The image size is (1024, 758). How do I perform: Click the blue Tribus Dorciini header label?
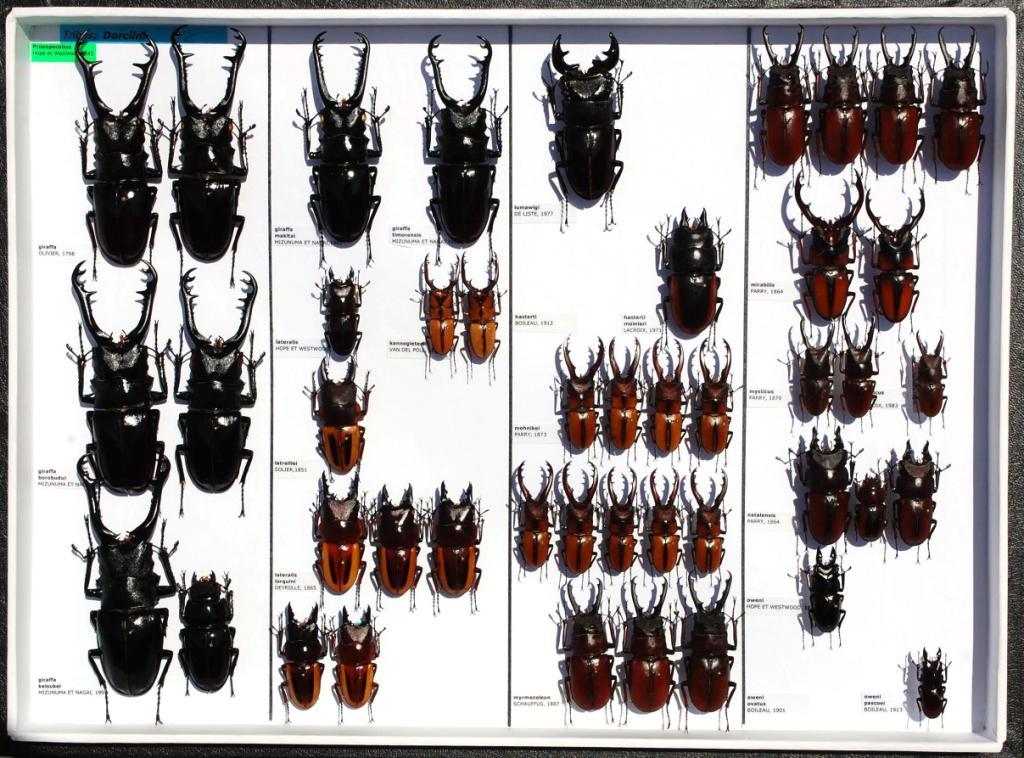tap(143, 34)
